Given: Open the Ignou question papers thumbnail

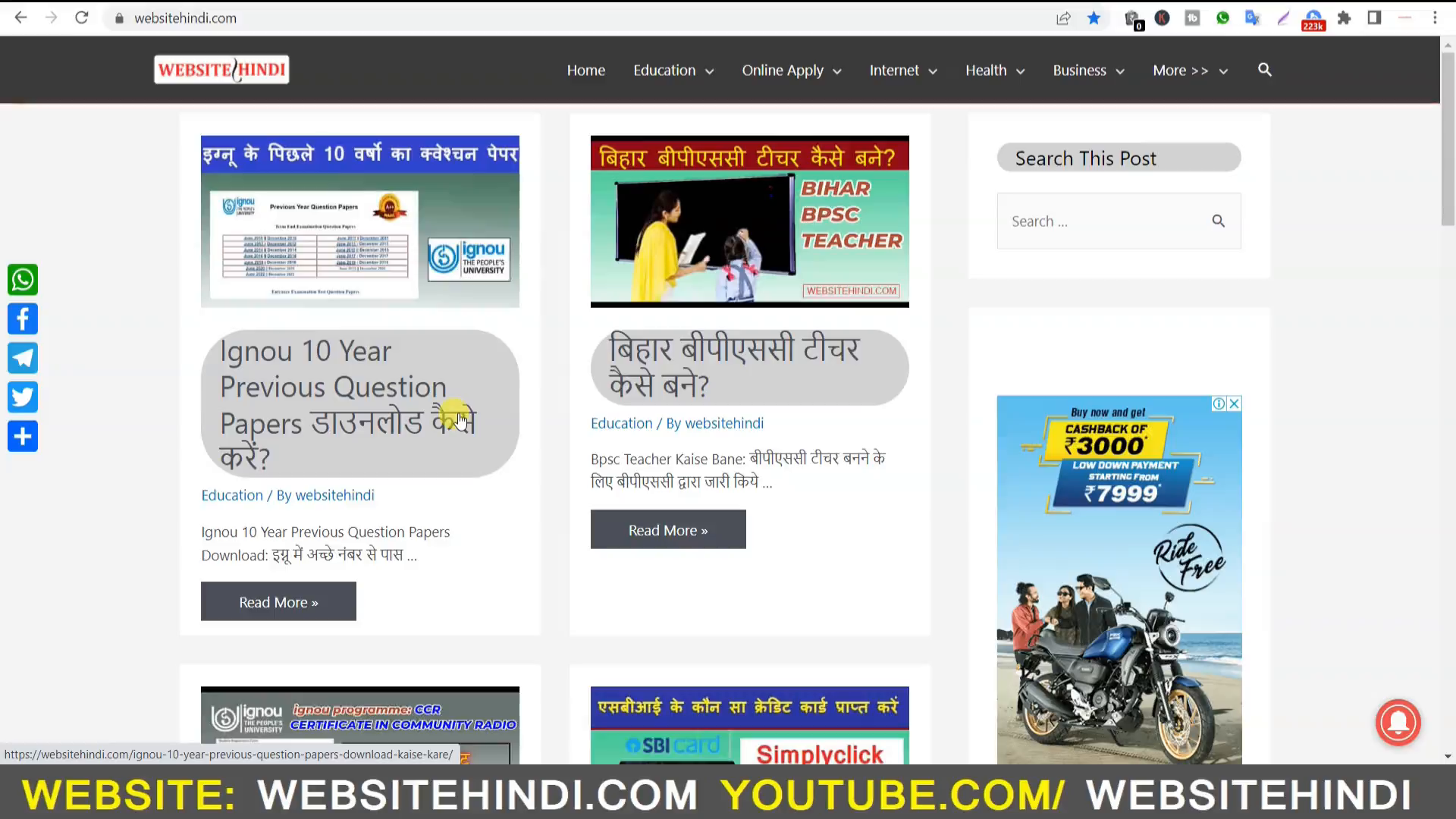Looking at the screenshot, I should point(359,221).
